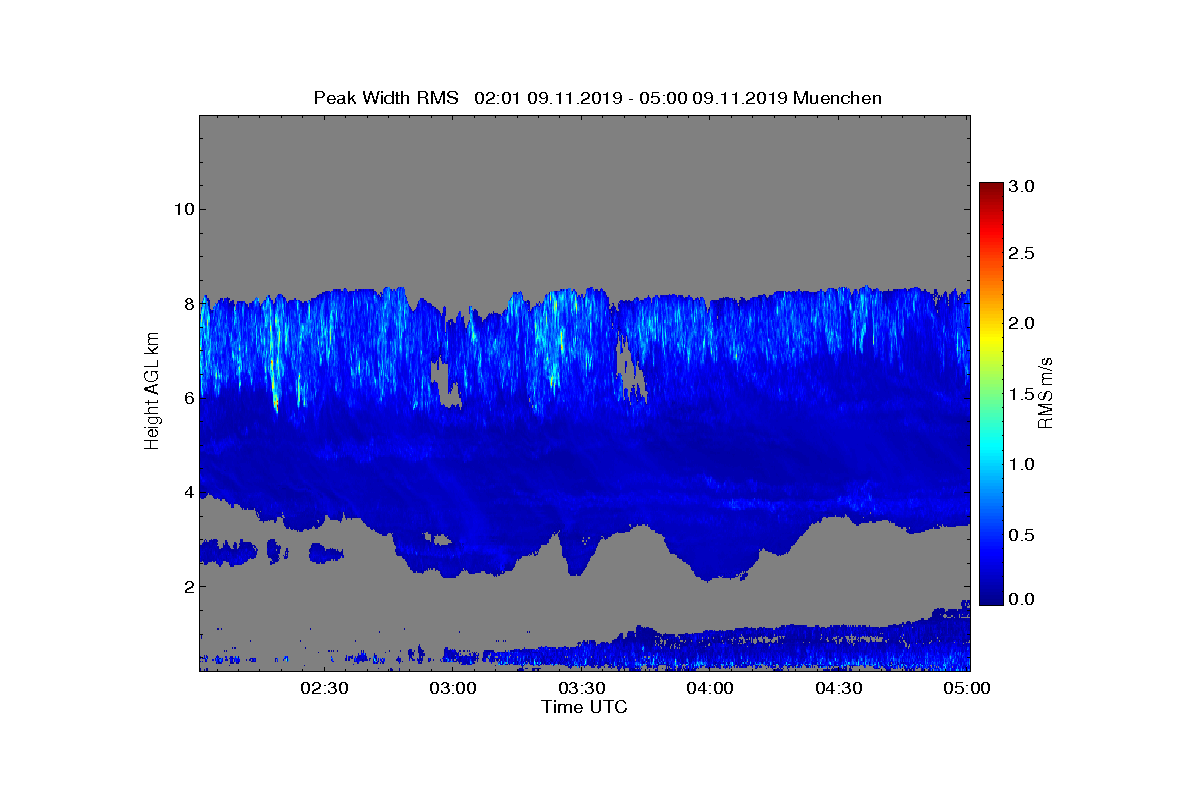Click the 'Time UTC' axis title
1200x800 pixels.
click(x=585, y=707)
